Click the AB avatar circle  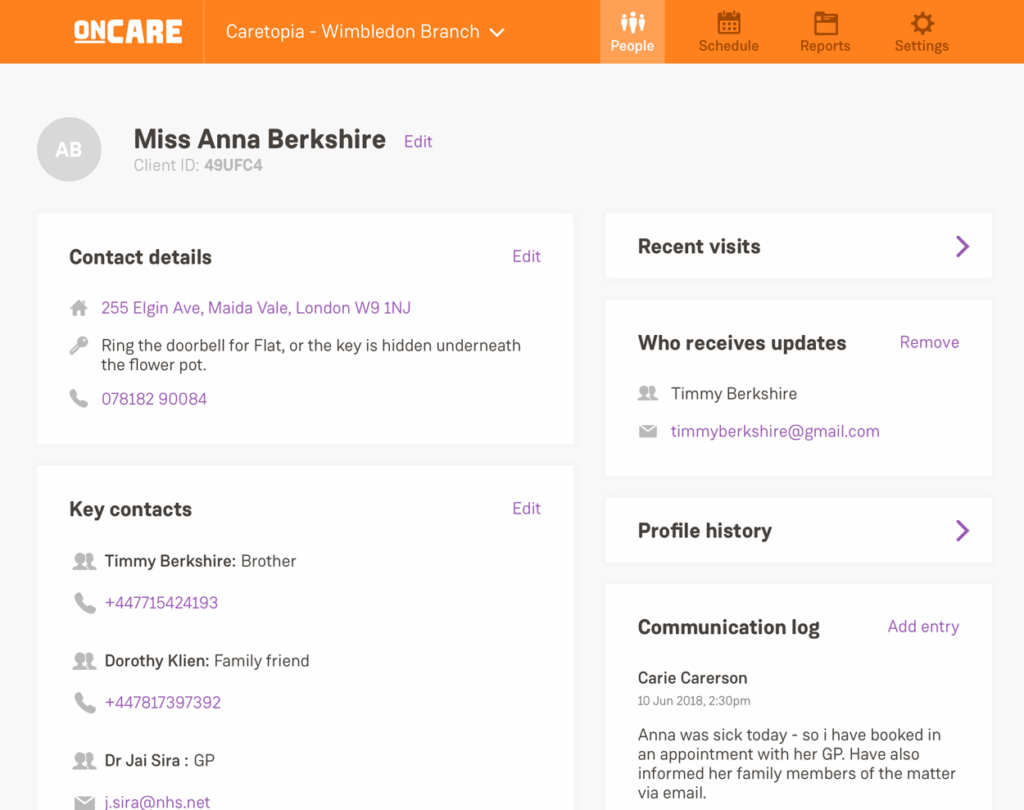pos(69,150)
